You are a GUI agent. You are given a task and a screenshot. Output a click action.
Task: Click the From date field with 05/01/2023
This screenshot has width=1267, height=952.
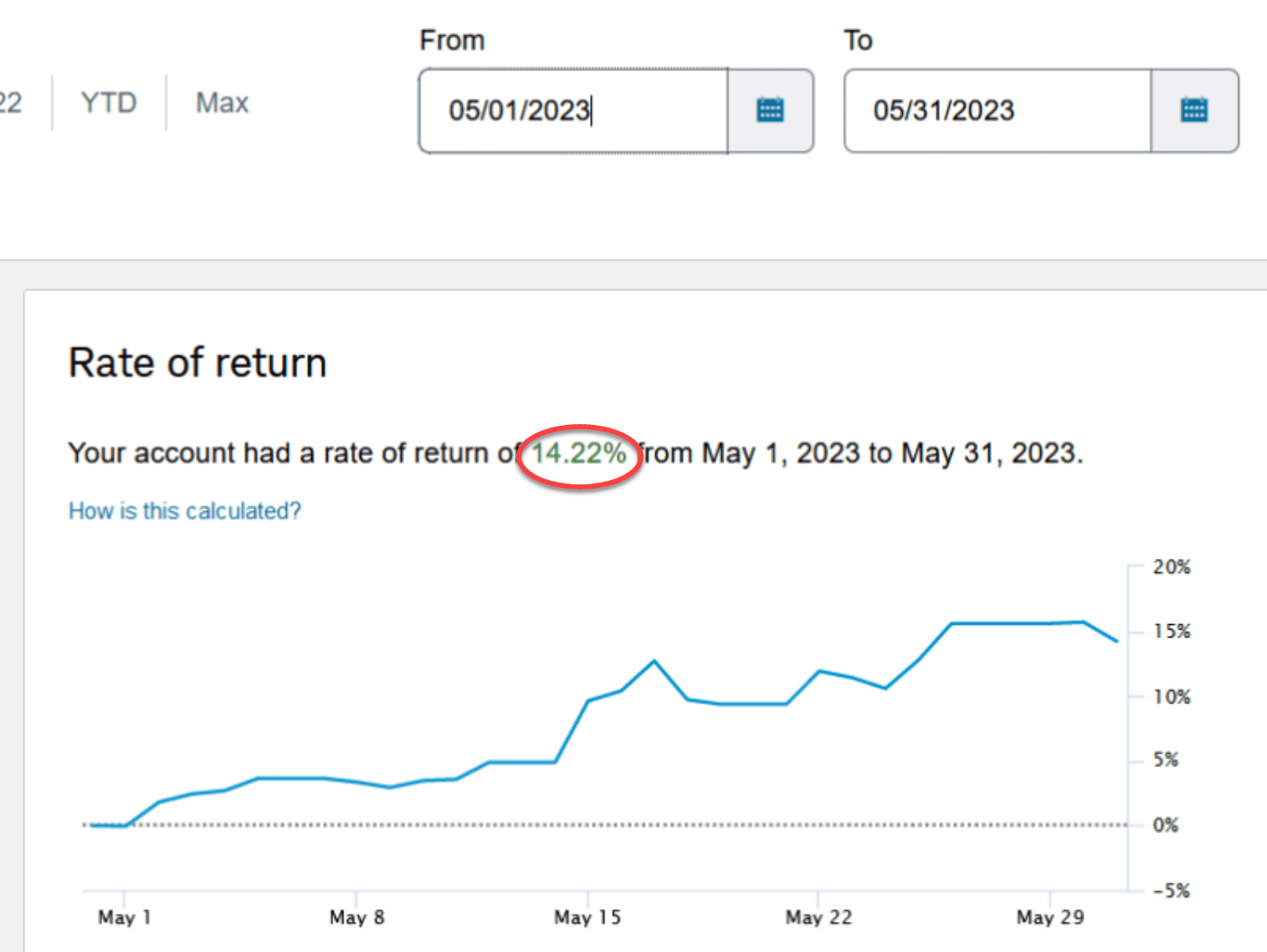(x=573, y=110)
